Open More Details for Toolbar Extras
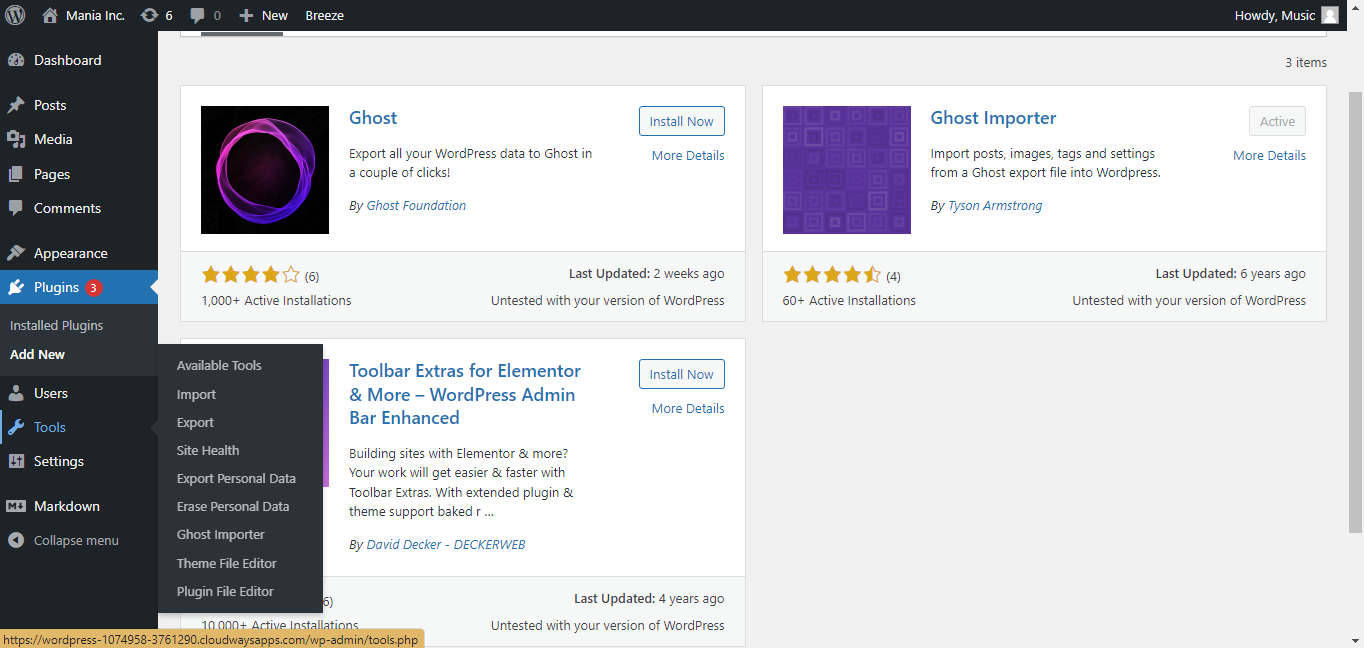The image size is (1364, 648). (688, 408)
